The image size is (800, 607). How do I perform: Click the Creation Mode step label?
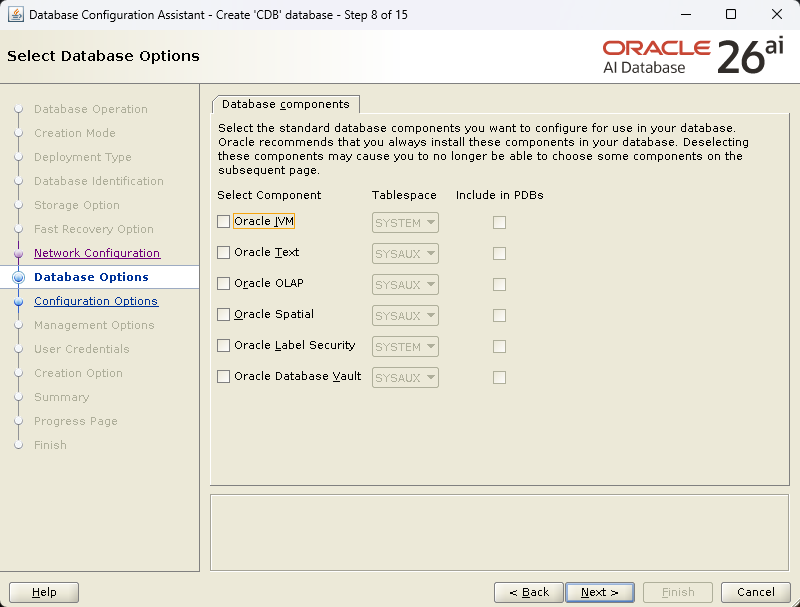[x=74, y=133]
